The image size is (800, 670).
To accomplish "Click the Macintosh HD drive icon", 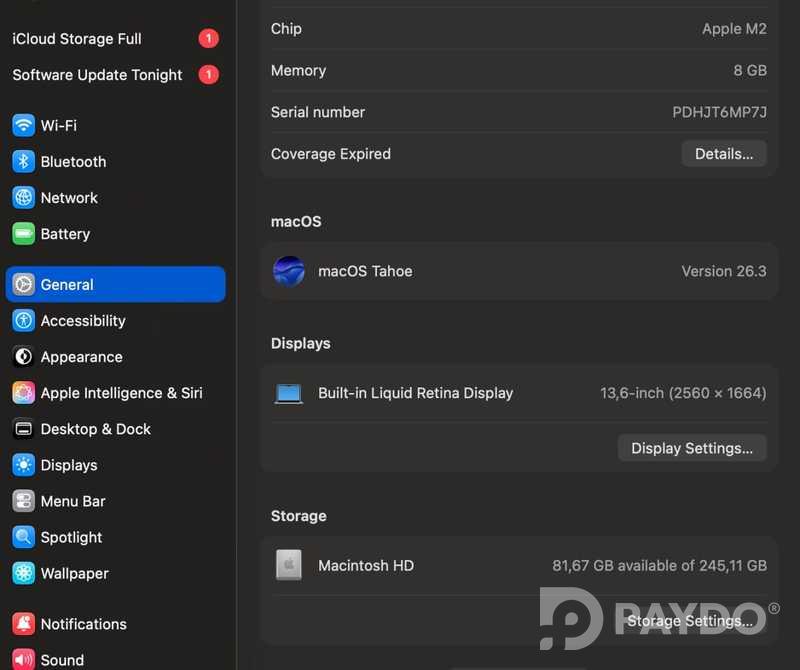I will tap(289, 565).
